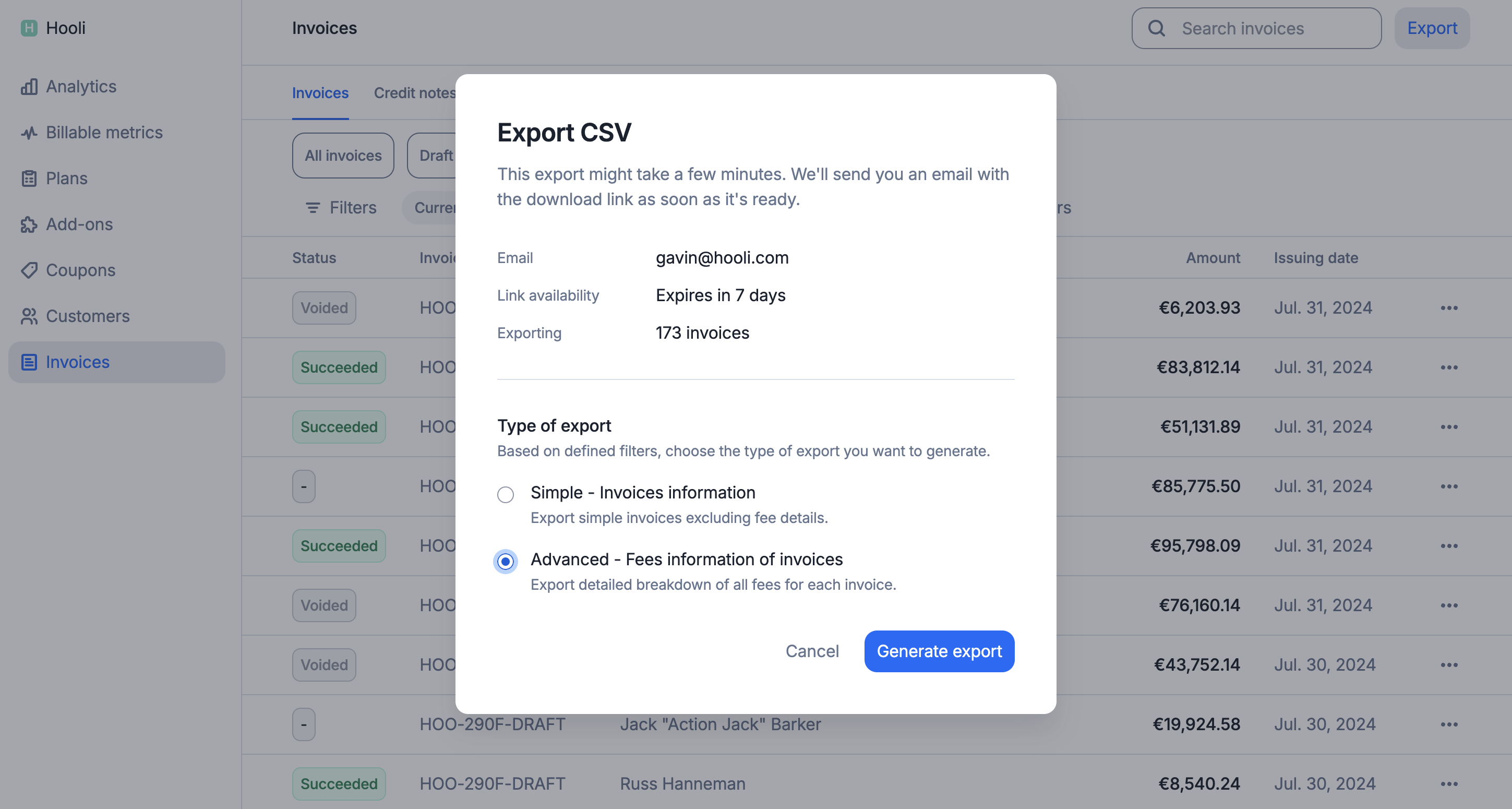Open the Filters control with lines icon
This screenshot has width=1512, height=809.
tap(340, 208)
